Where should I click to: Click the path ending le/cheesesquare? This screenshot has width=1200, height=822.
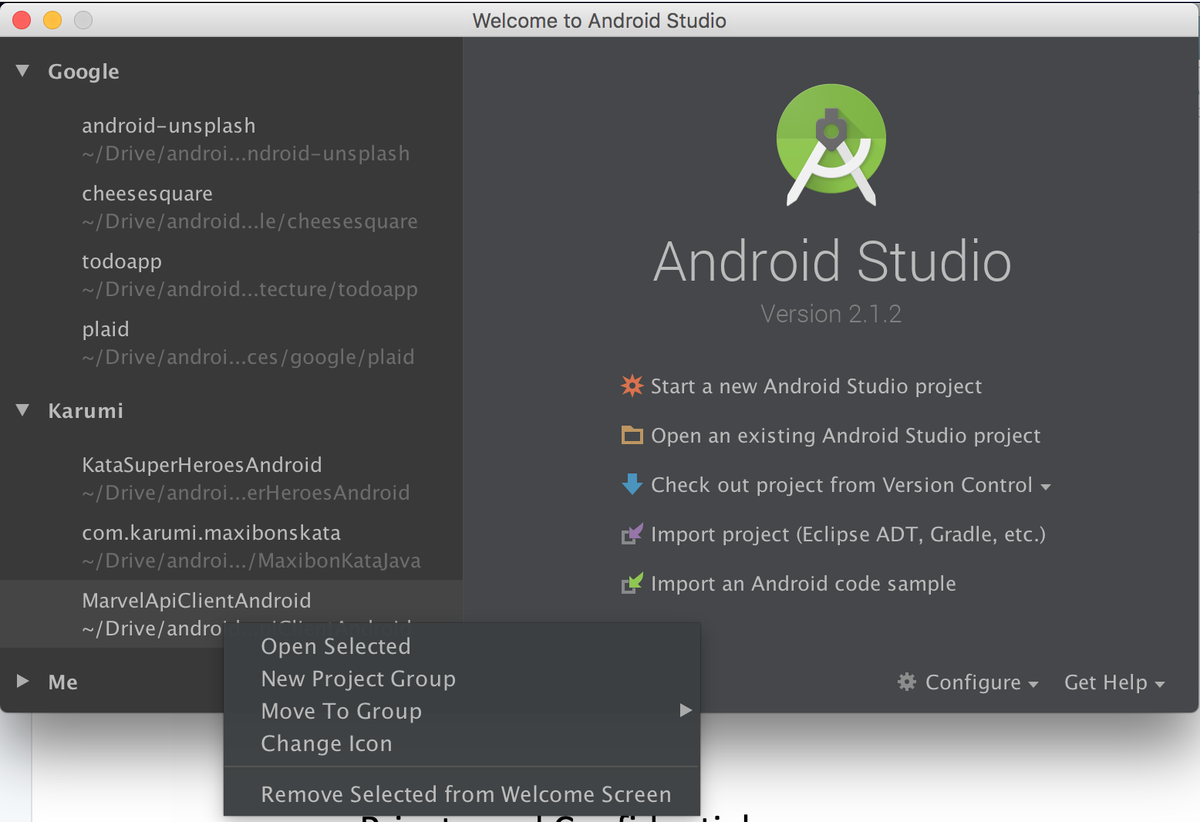pos(250,222)
